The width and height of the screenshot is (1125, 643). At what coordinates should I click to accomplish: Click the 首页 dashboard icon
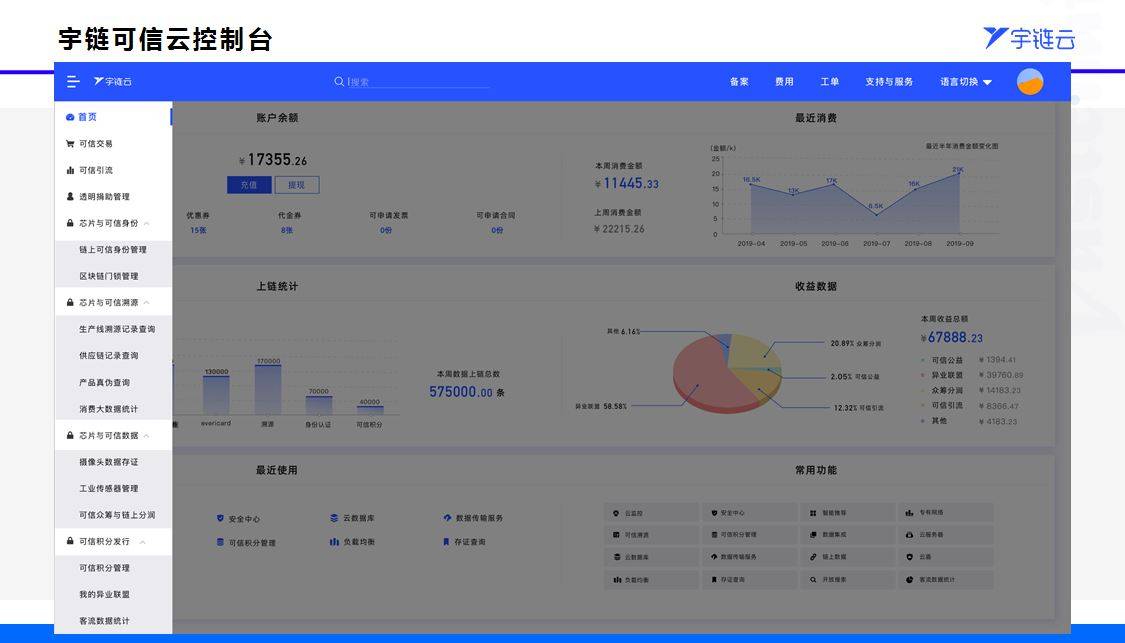pyautogui.click(x=70, y=117)
